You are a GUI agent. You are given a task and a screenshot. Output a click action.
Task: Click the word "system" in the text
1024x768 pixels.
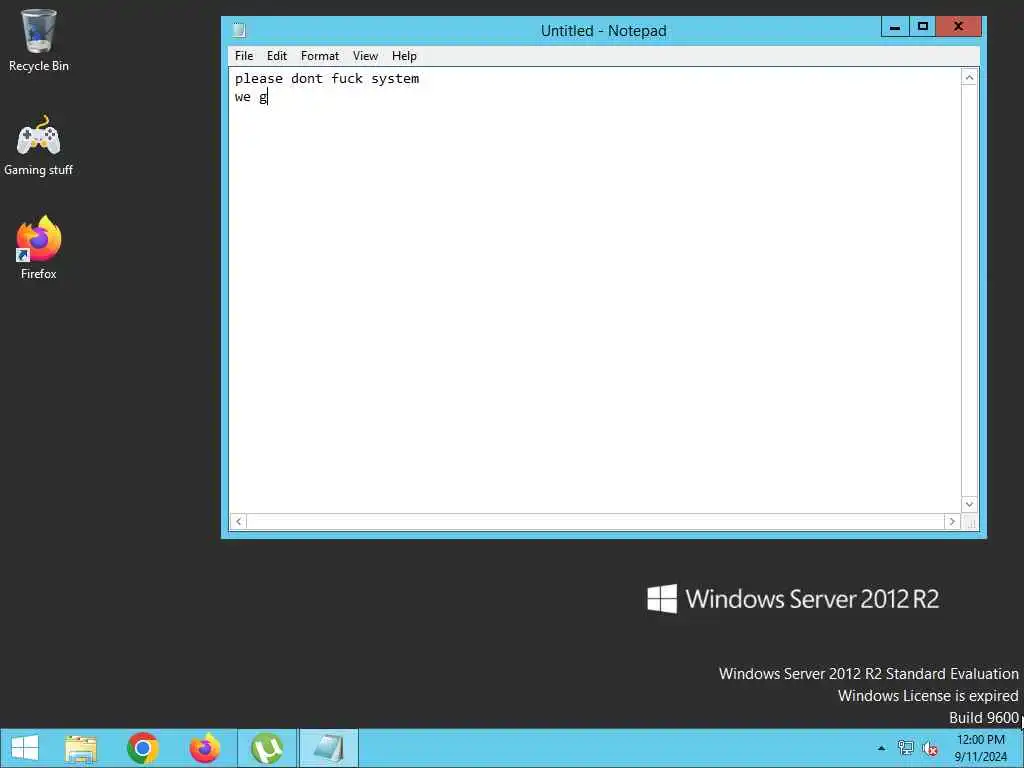coord(395,78)
